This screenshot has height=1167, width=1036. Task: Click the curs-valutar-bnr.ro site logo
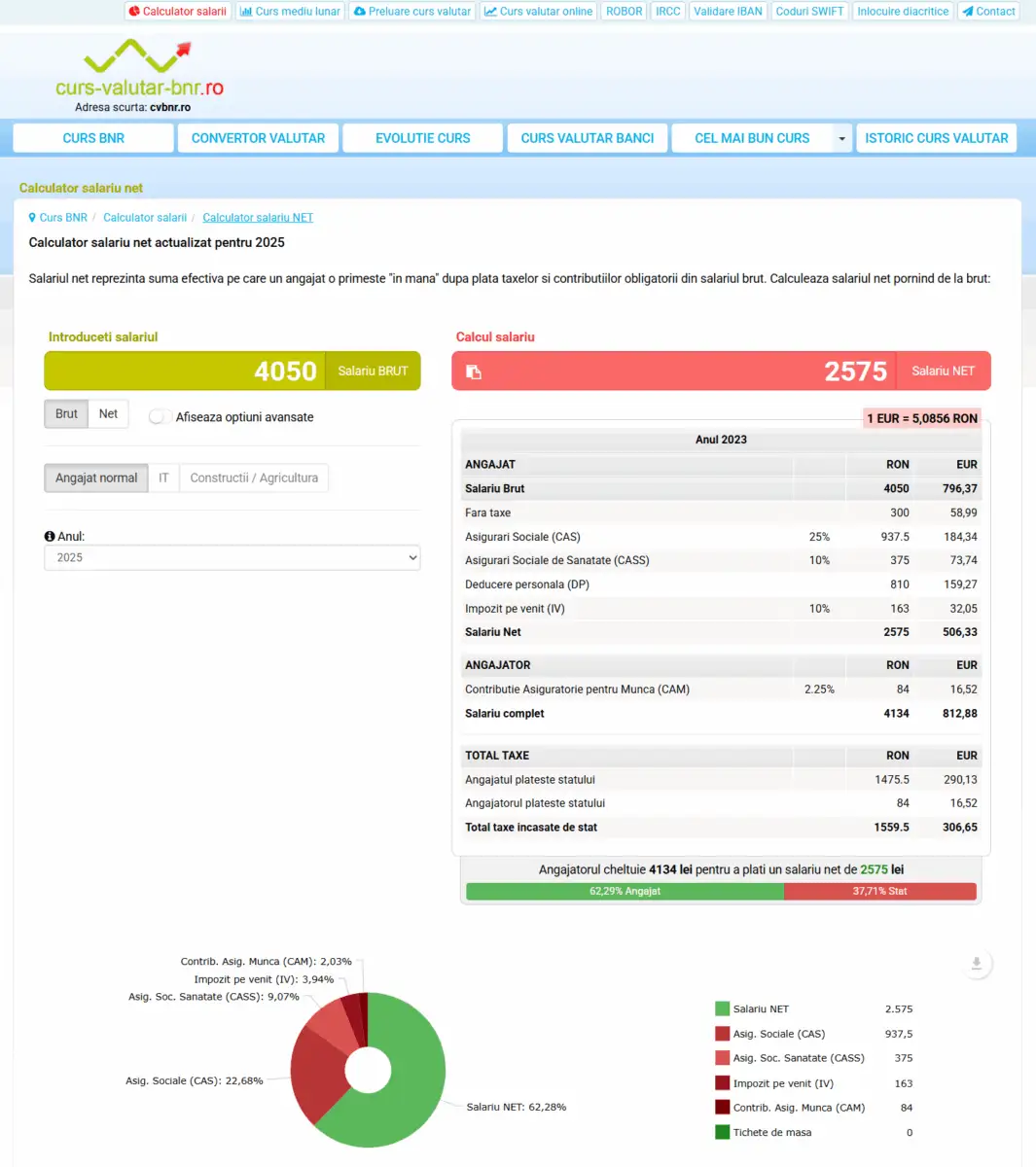[140, 76]
